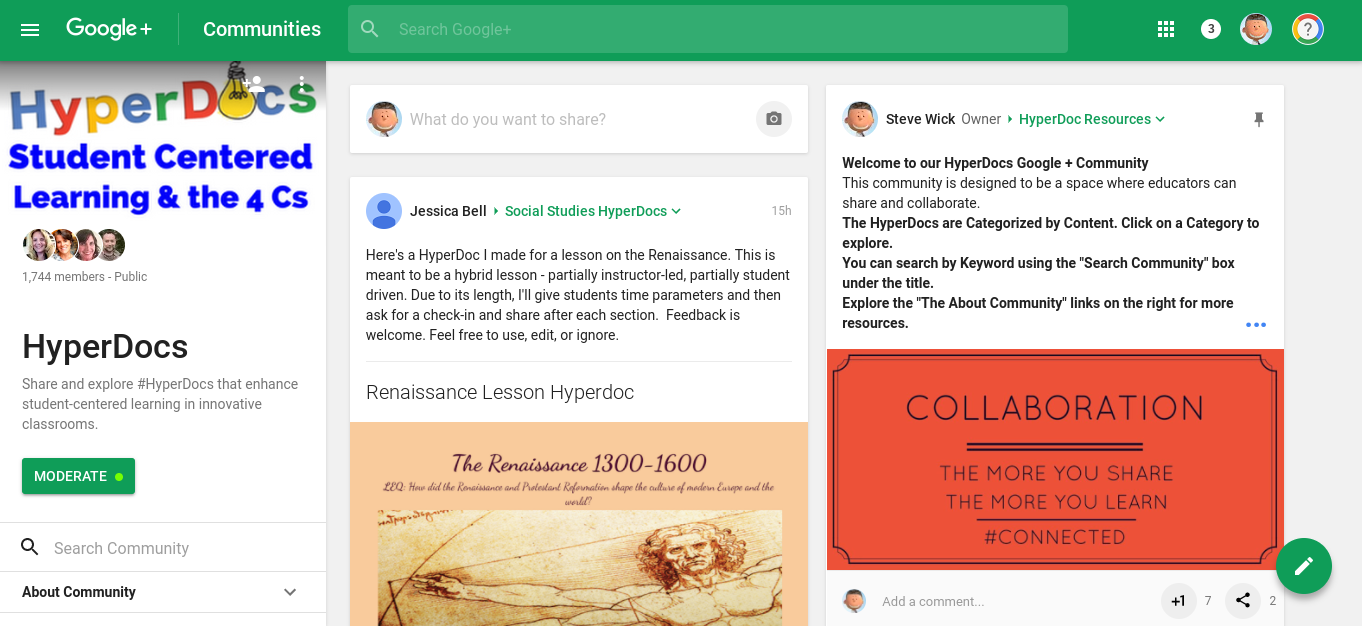Image resolution: width=1362 pixels, height=626 pixels.
Task: Open Jessica Bell's profile link
Action: (448, 211)
